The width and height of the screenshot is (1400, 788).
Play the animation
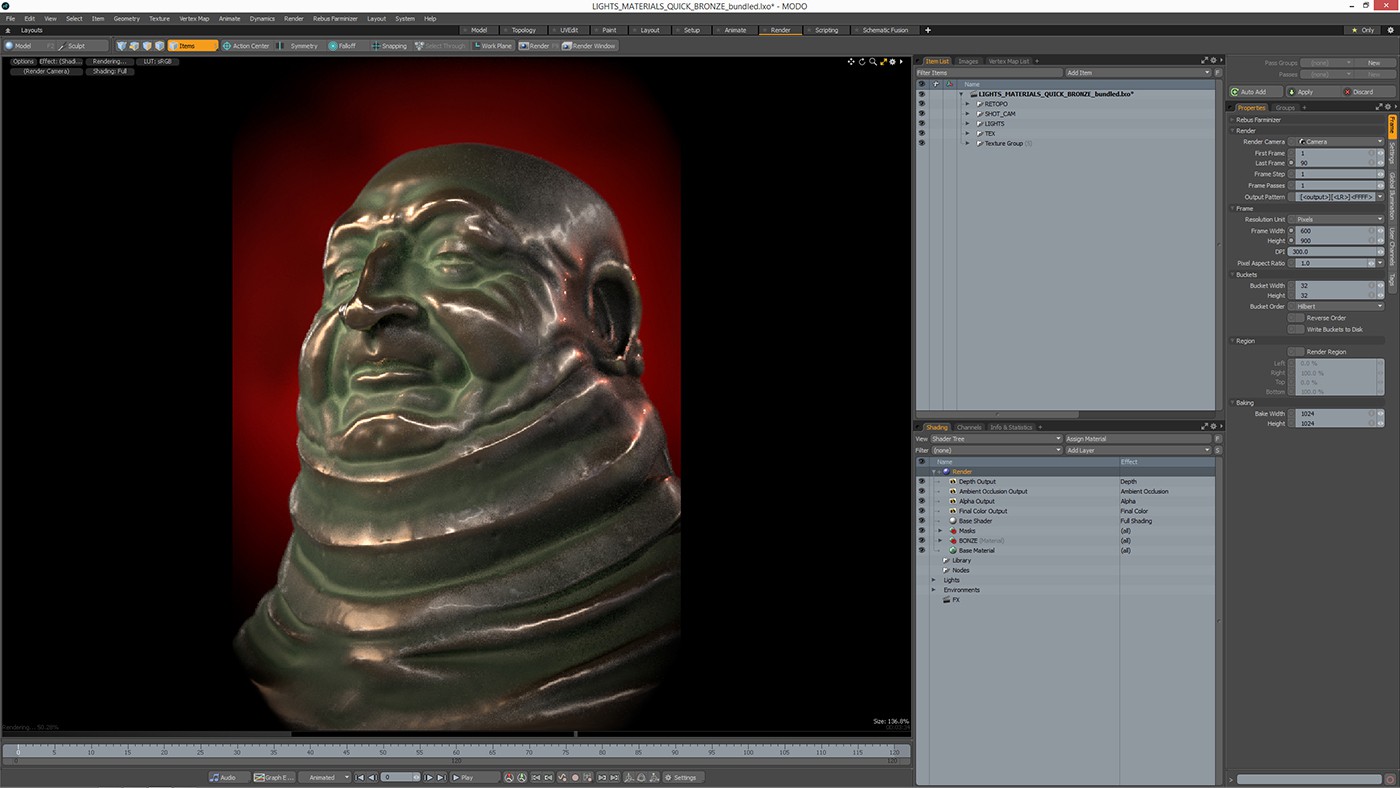[474, 777]
